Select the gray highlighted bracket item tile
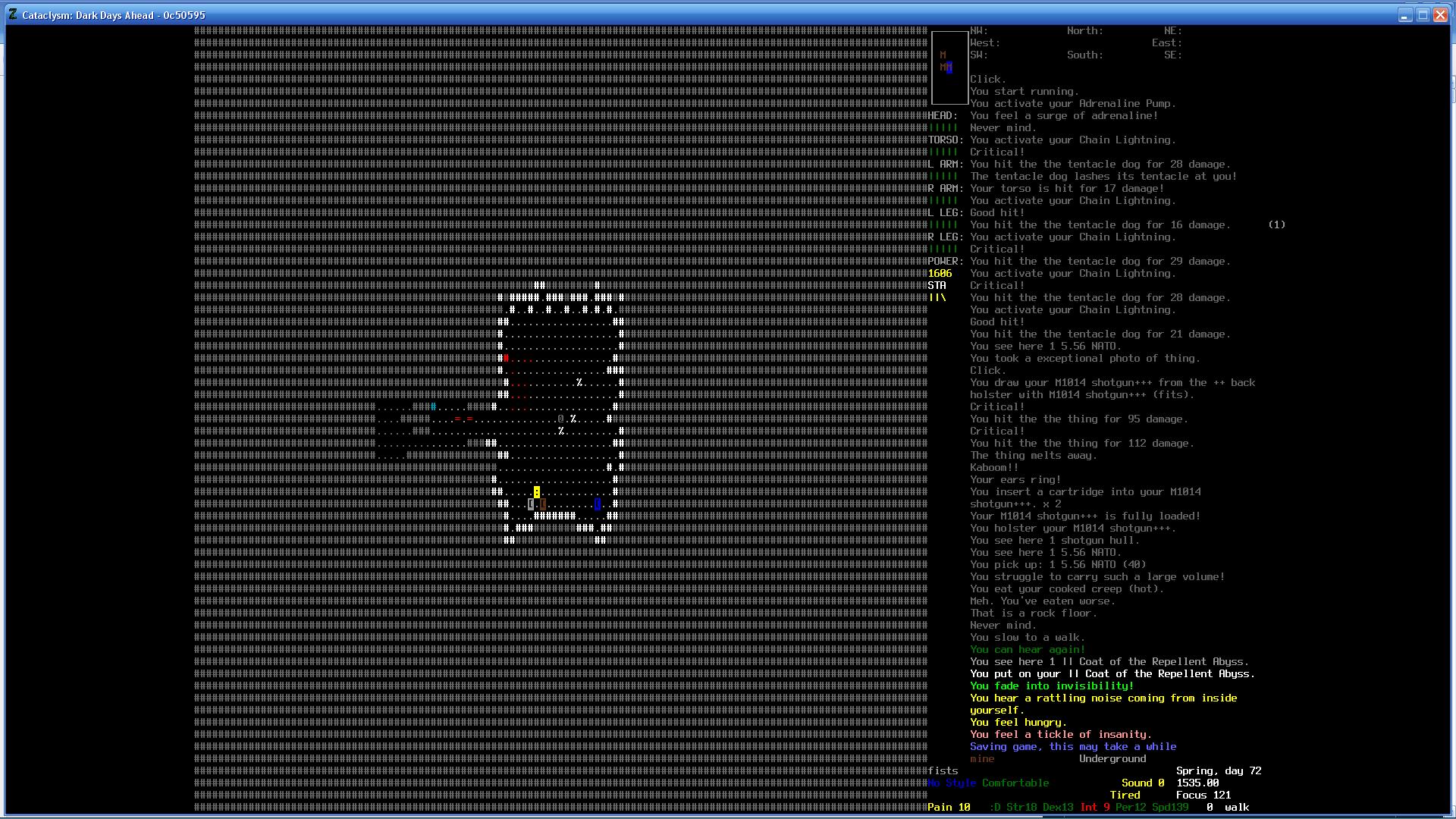 click(531, 504)
